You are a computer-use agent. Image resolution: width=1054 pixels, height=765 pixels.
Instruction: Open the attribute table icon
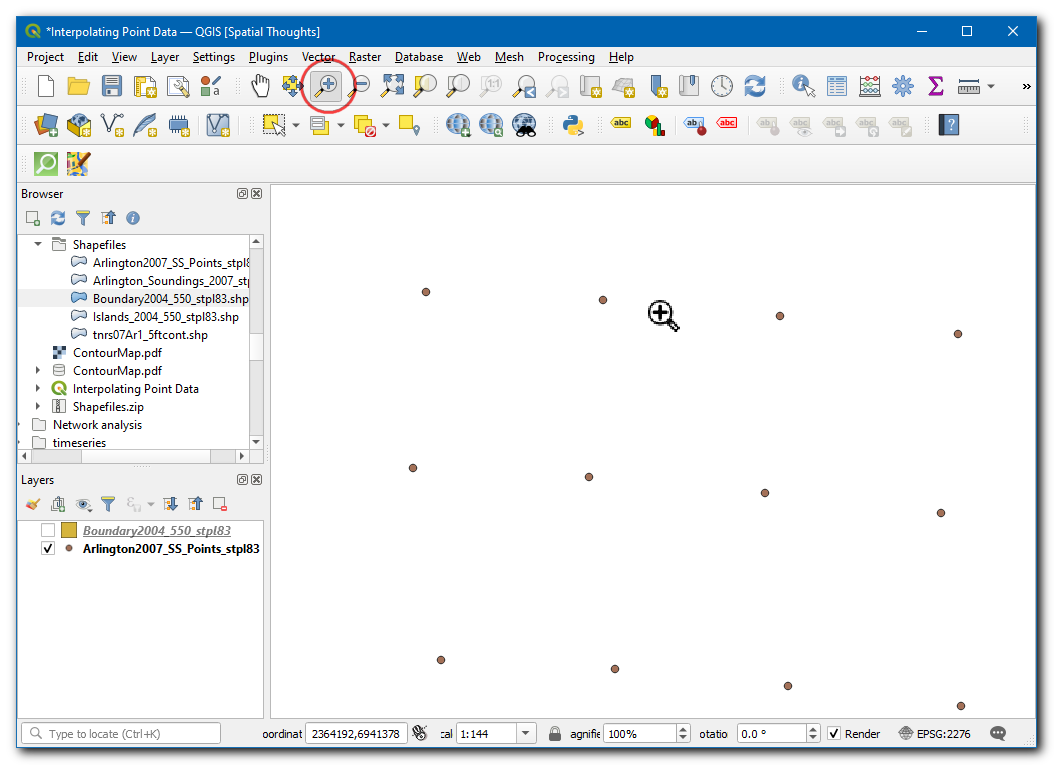pyautogui.click(x=837, y=86)
